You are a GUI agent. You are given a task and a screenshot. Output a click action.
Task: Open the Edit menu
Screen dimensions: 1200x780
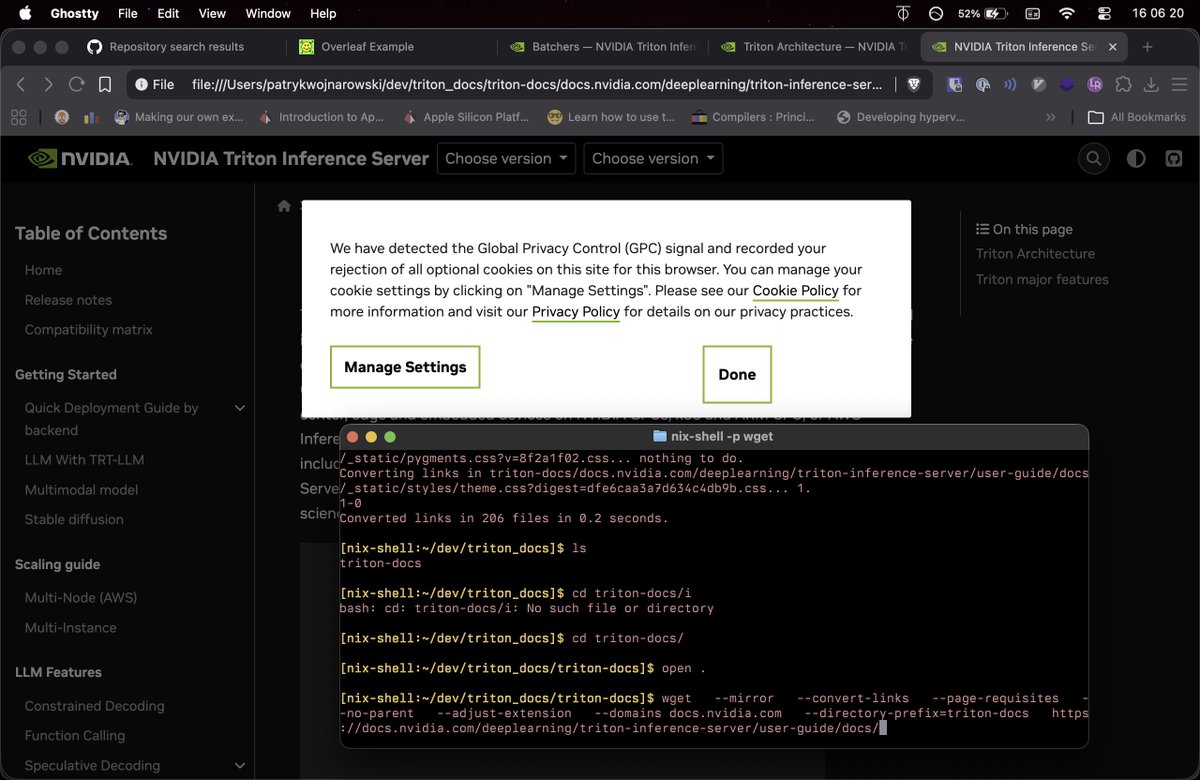coord(168,13)
